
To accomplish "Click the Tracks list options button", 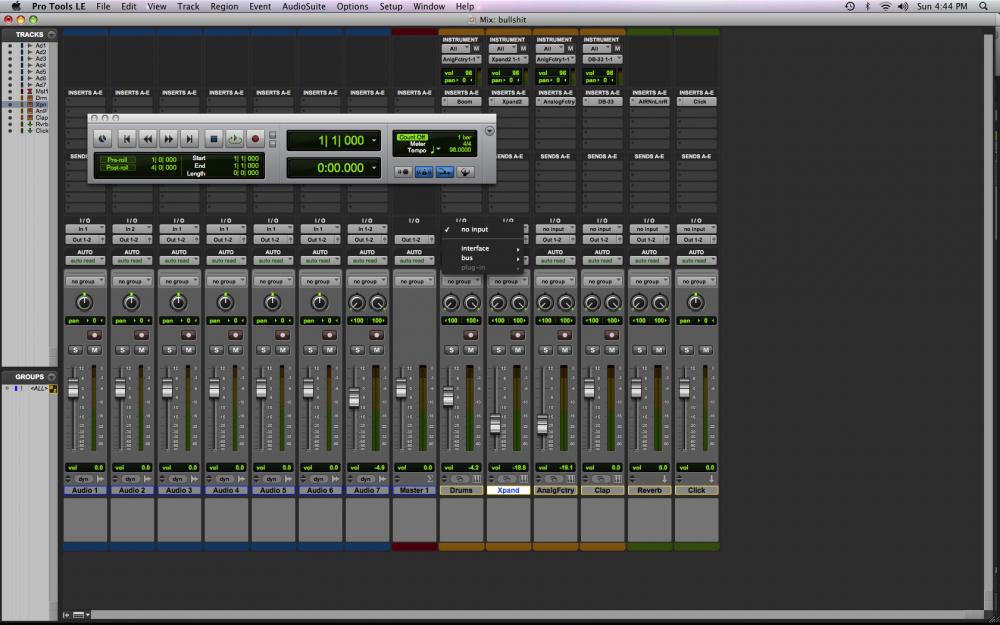I will (x=52, y=34).
